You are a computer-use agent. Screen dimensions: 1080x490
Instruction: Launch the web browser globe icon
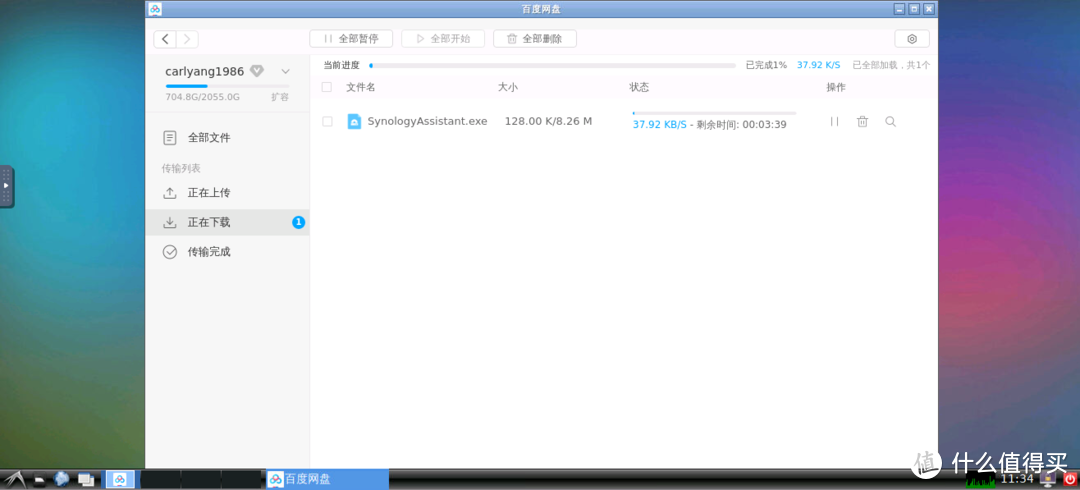(x=62, y=479)
